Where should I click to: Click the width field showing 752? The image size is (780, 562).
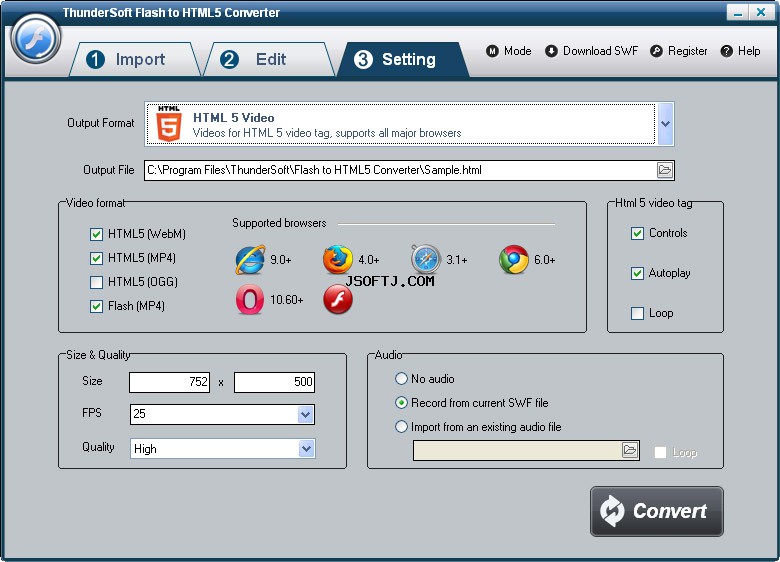click(169, 382)
